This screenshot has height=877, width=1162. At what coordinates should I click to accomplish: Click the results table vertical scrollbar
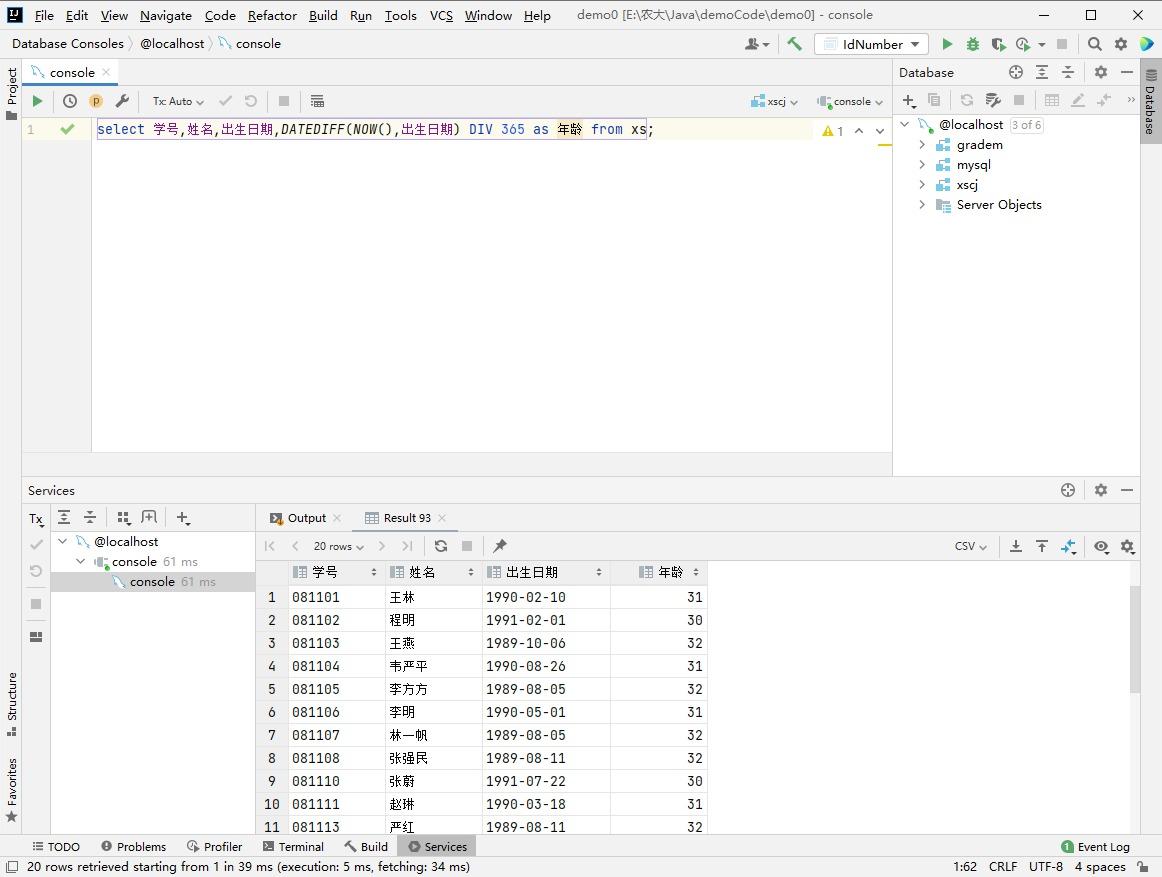click(1134, 640)
